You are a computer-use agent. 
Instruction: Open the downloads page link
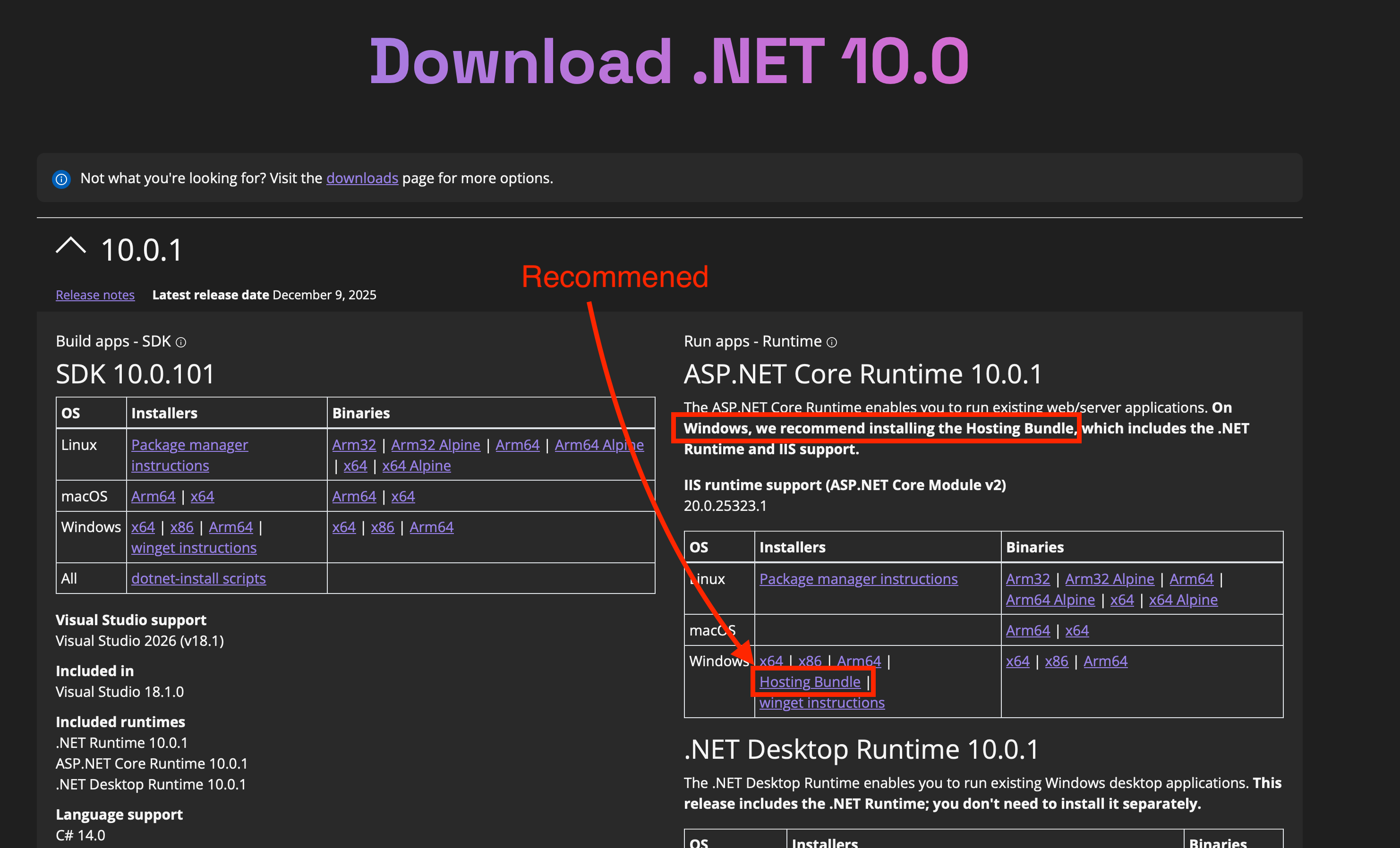click(x=362, y=178)
